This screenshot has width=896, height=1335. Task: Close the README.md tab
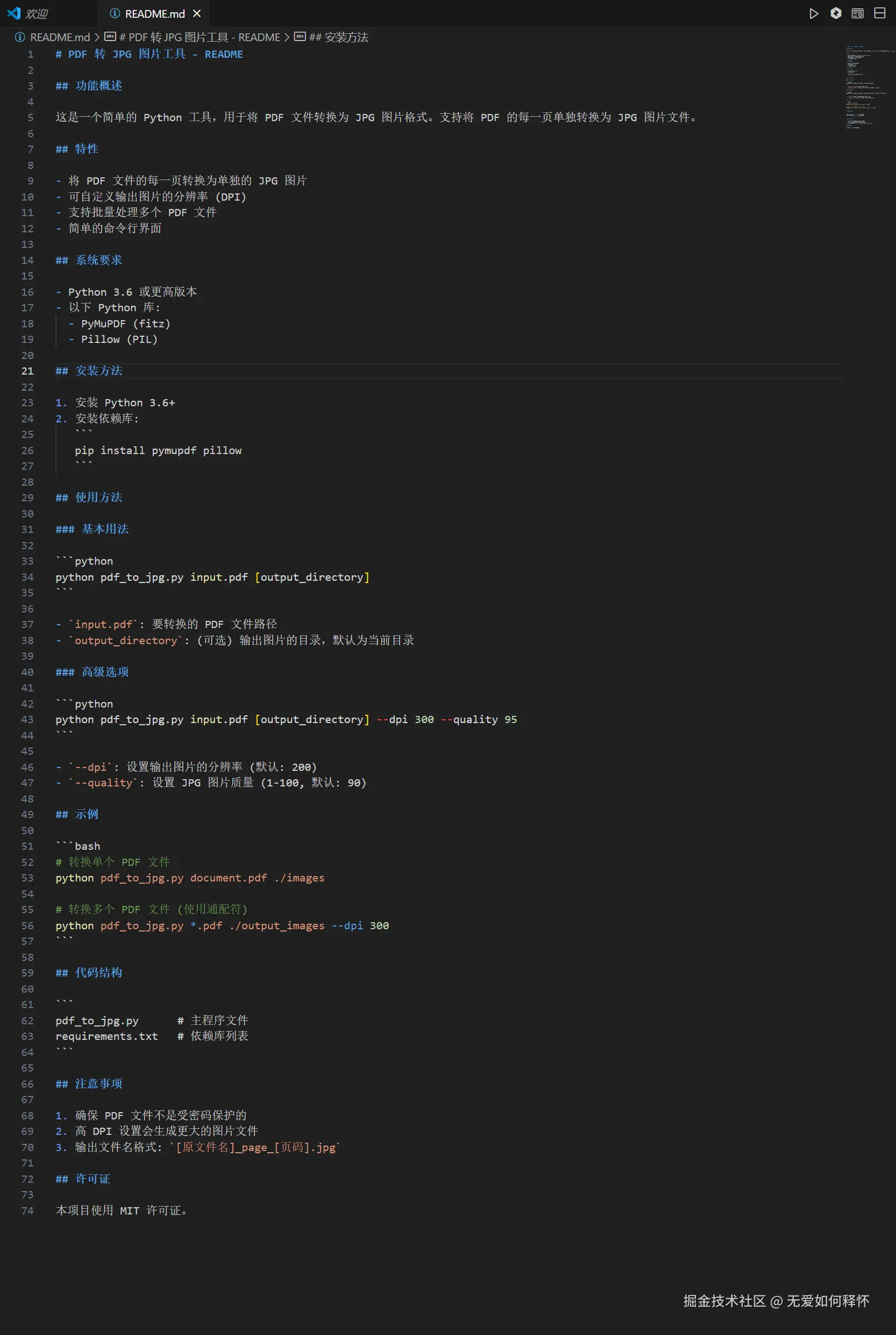point(197,13)
